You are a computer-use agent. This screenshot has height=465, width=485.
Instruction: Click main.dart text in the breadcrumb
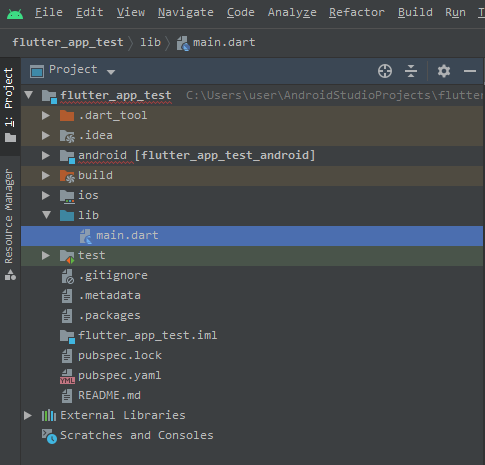point(224,42)
